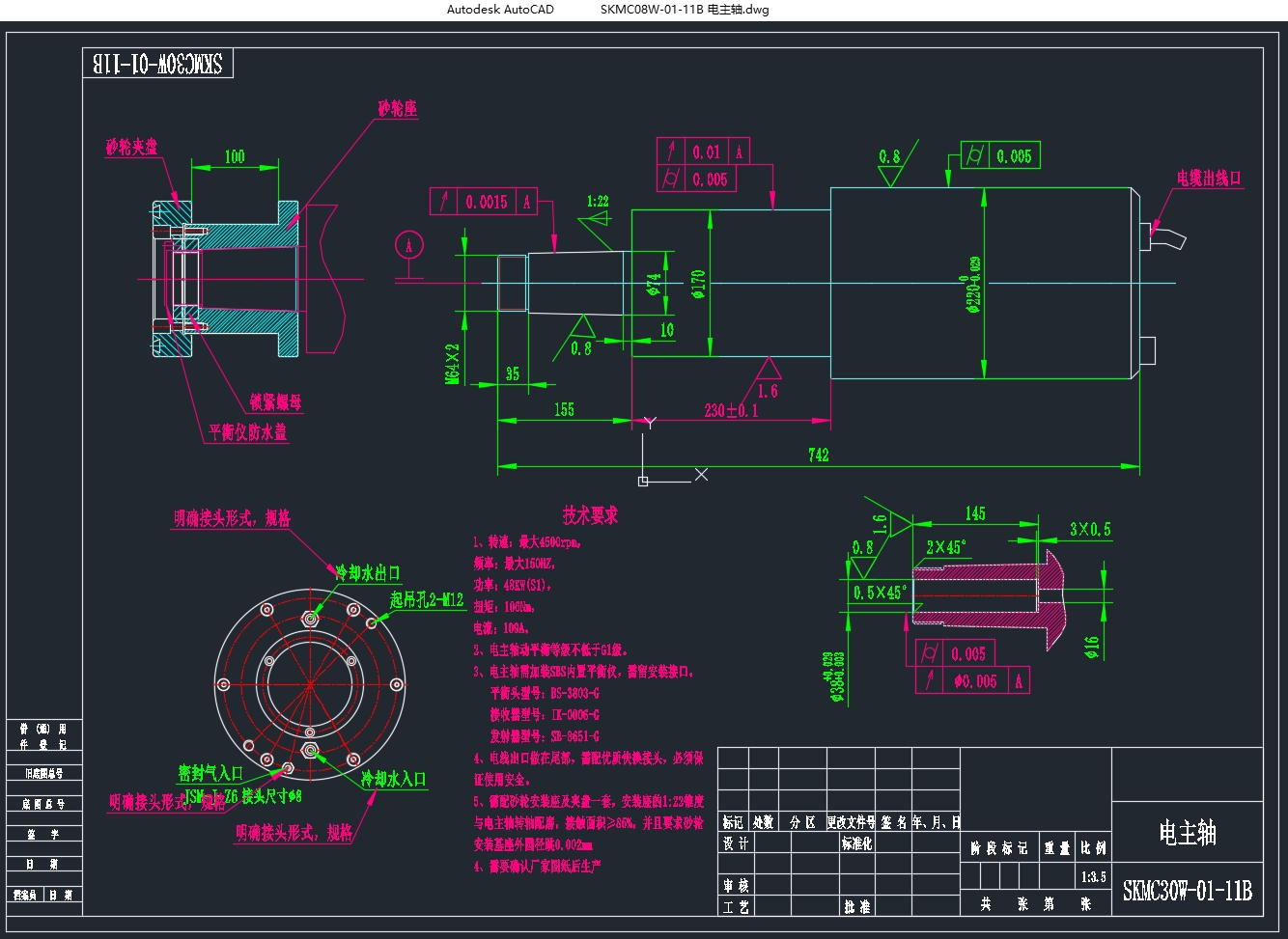This screenshot has height=939, width=1288.
Task: Select the 742 overall length dimension
Action: tap(819, 455)
